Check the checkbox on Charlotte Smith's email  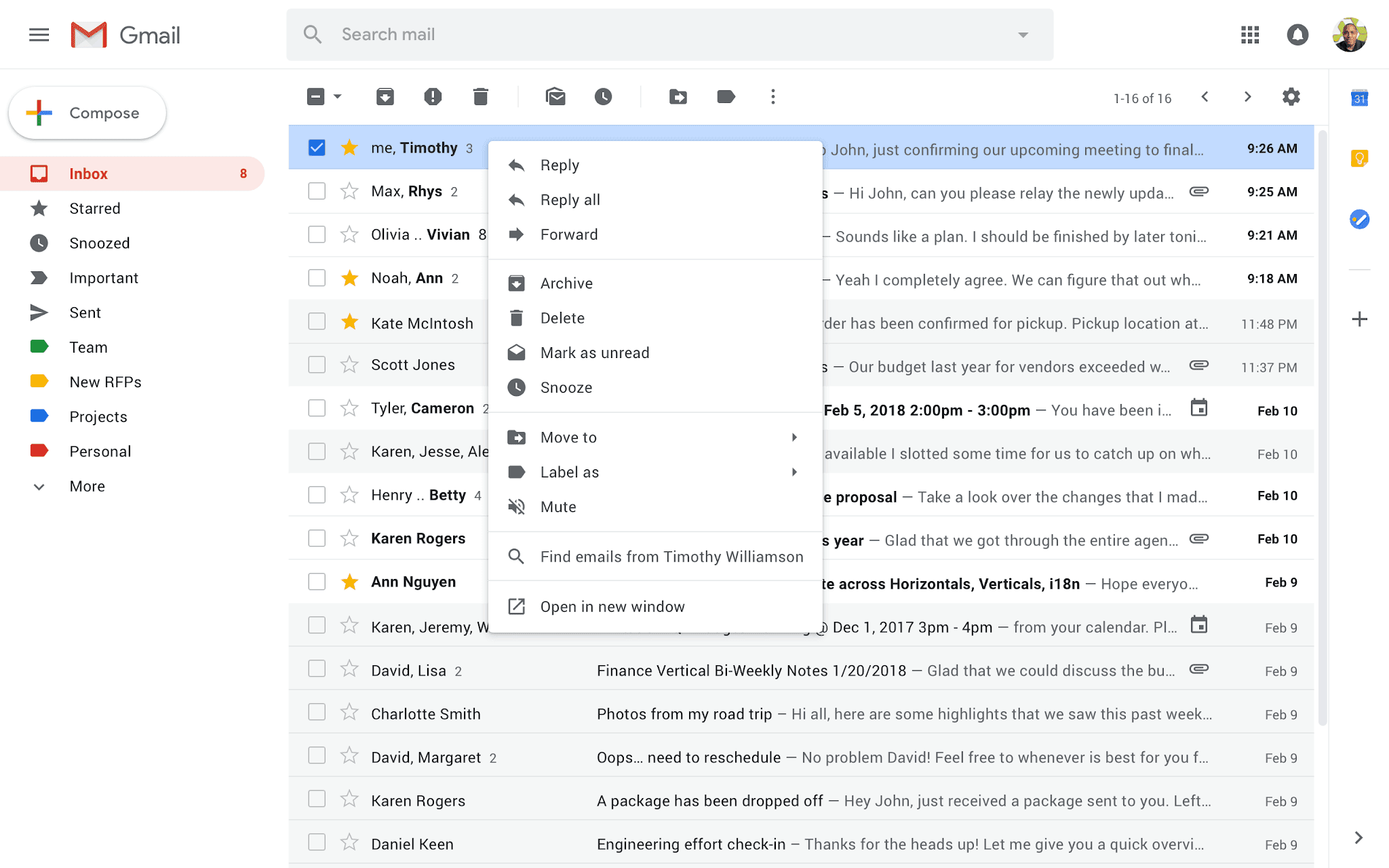316,713
